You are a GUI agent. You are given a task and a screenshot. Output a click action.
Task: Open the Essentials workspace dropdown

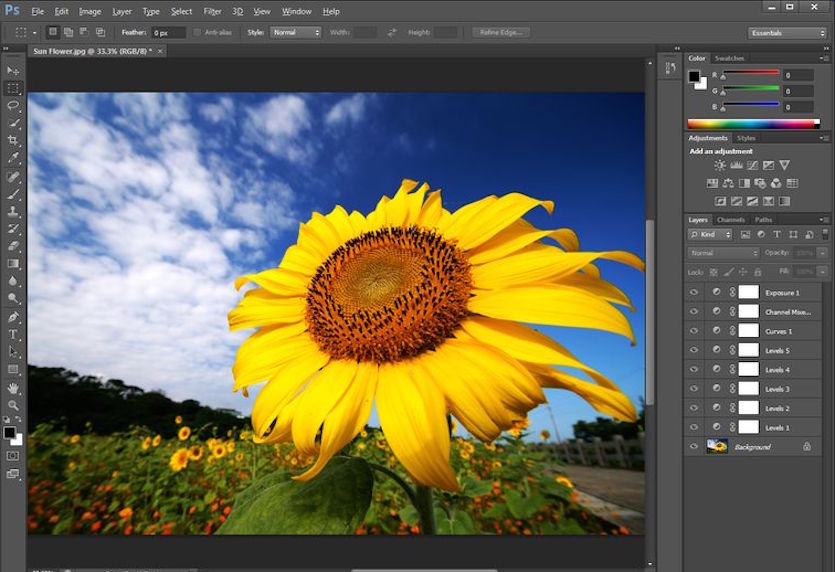click(x=787, y=33)
